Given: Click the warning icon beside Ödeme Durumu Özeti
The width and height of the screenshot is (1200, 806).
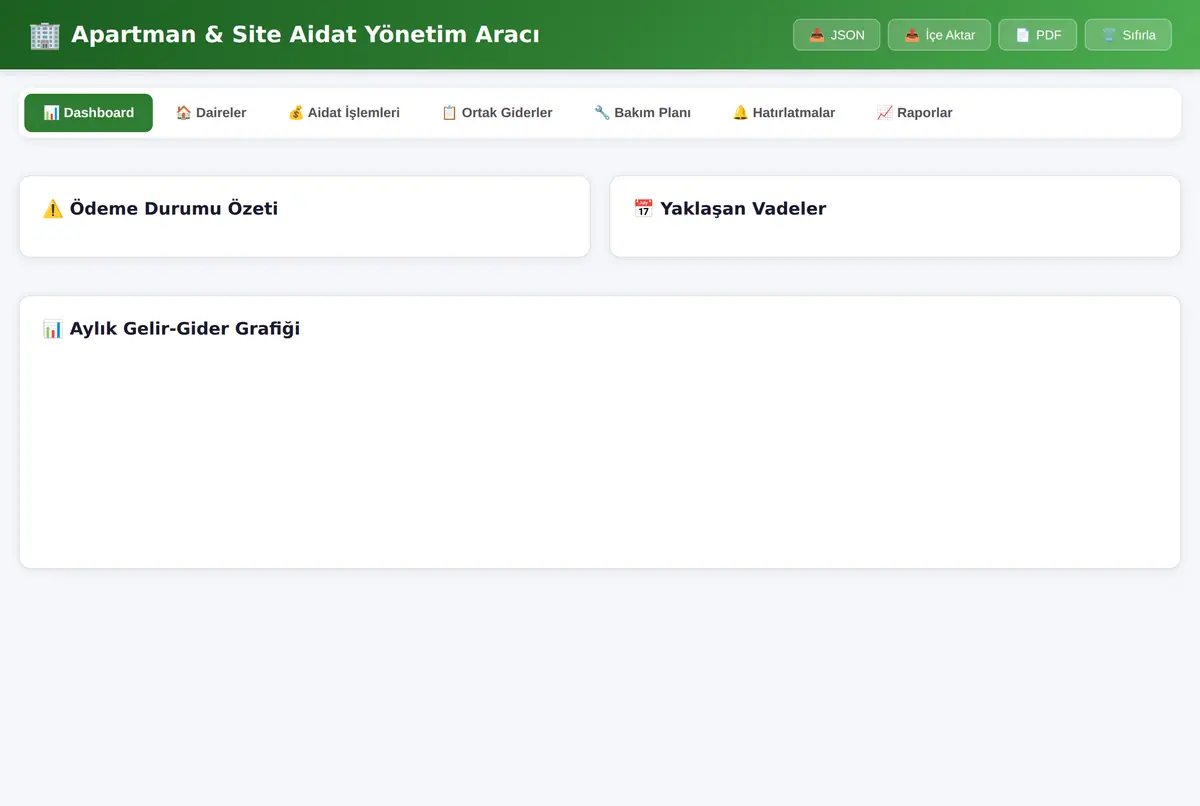Looking at the screenshot, I should (53, 209).
